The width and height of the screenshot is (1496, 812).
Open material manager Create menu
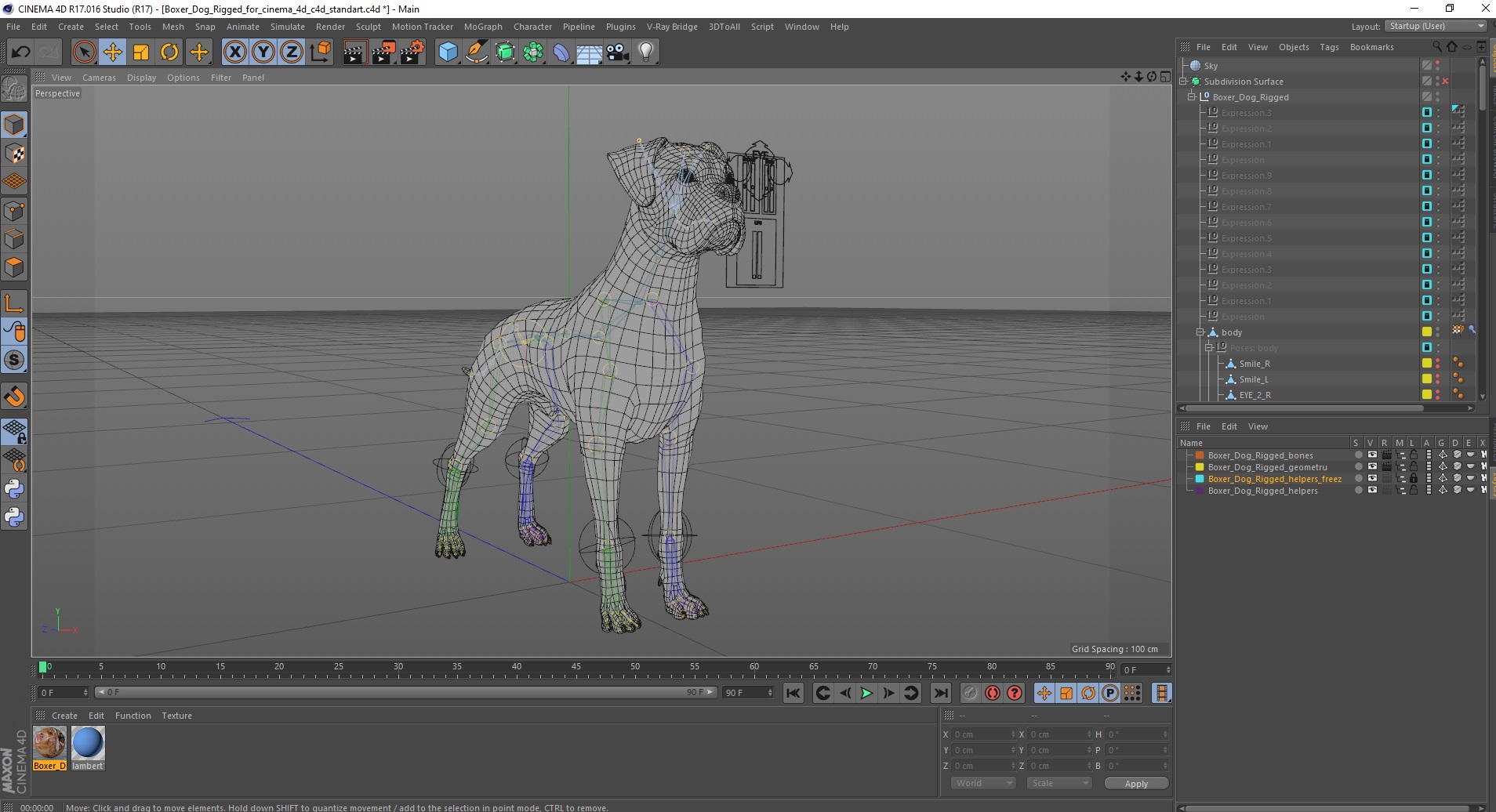tap(64, 716)
